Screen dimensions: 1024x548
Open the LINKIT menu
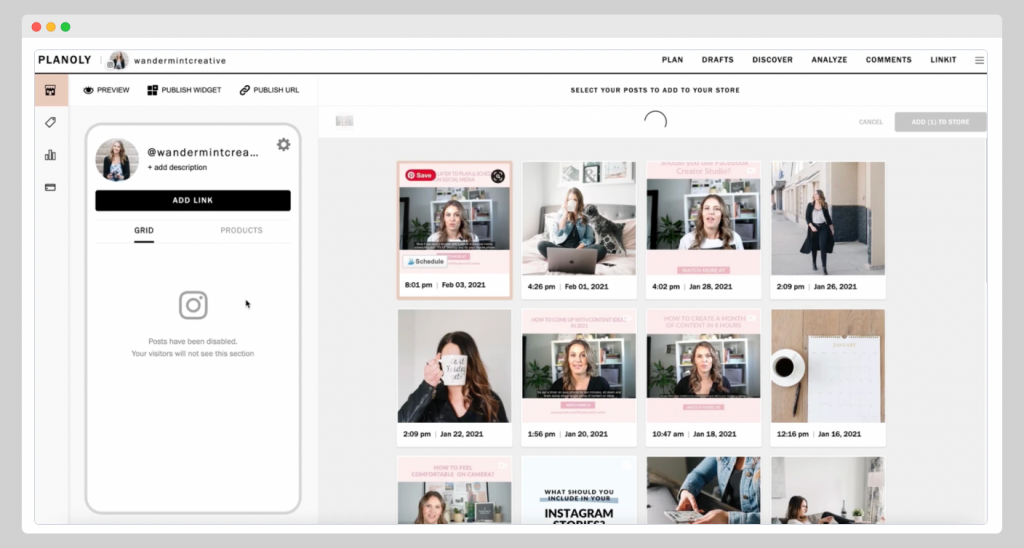tap(943, 59)
